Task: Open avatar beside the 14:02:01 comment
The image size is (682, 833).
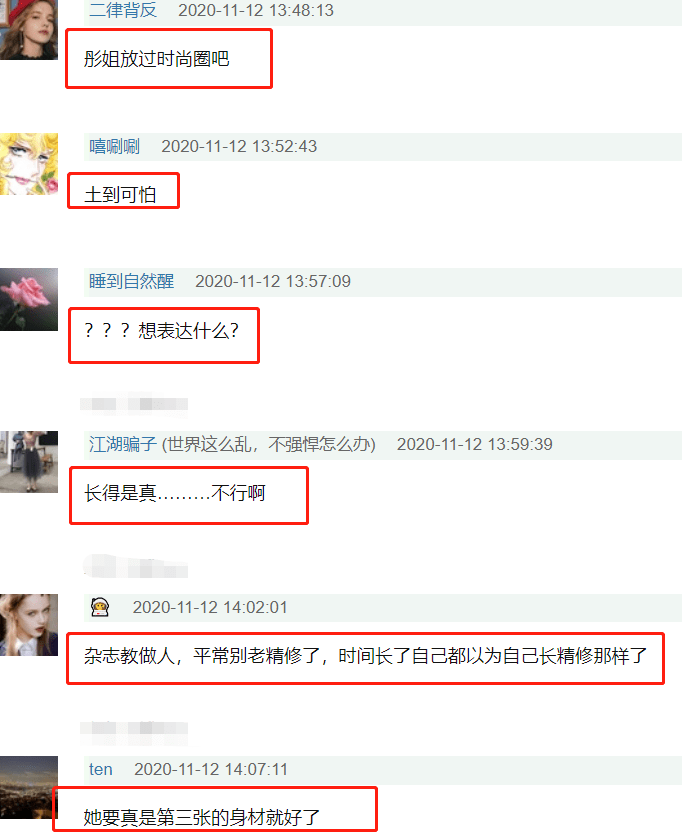Action: (x=29, y=625)
